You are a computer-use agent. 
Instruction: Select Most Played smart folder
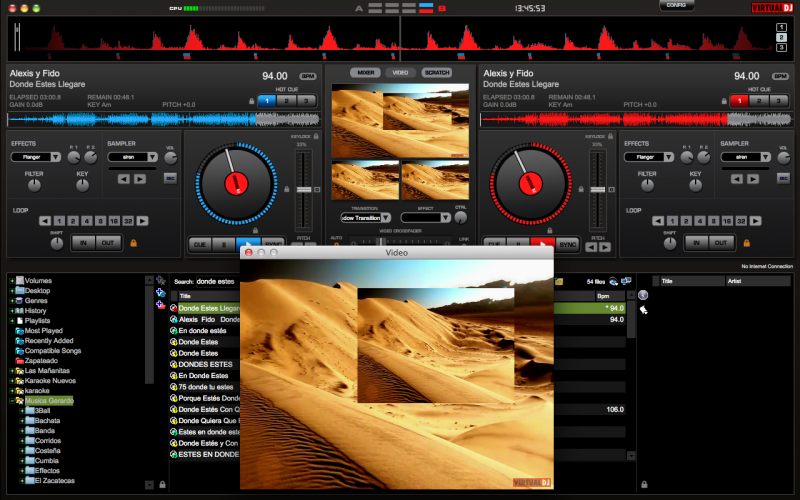point(43,331)
